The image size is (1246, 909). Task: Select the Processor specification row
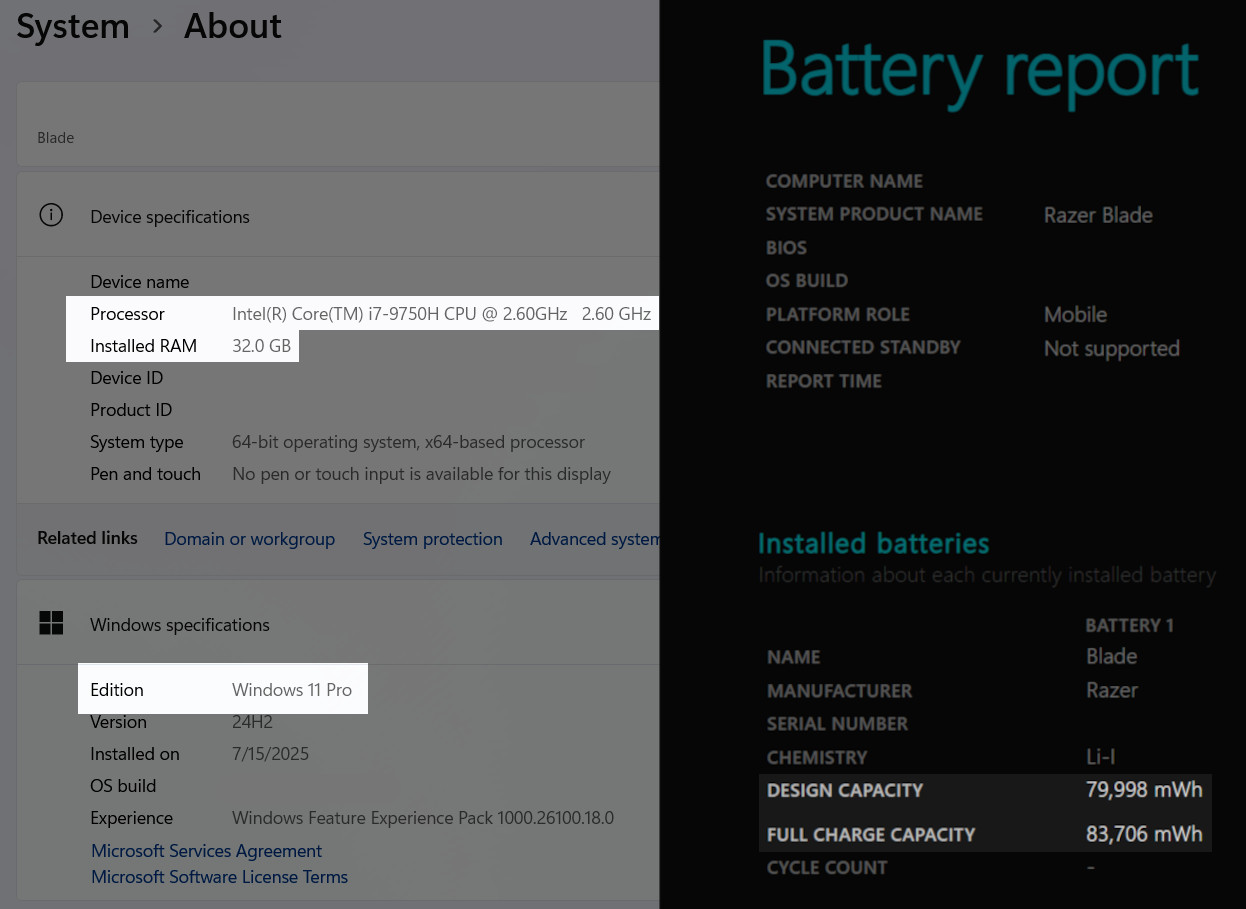[x=363, y=314]
